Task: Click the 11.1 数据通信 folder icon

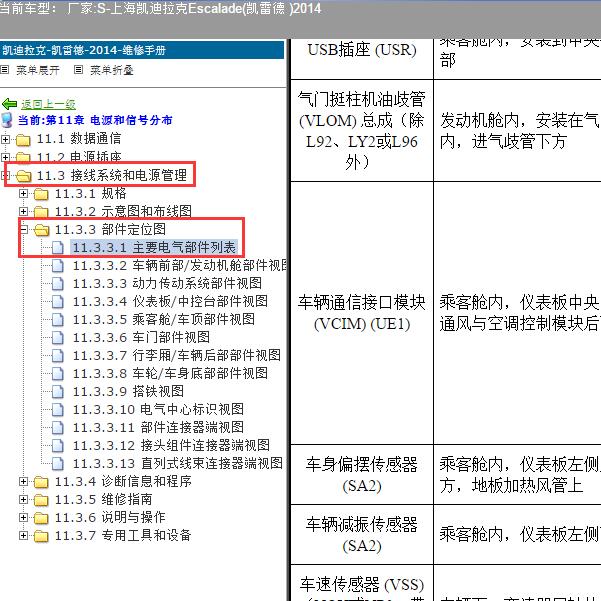Action: (x=23, y=140)
